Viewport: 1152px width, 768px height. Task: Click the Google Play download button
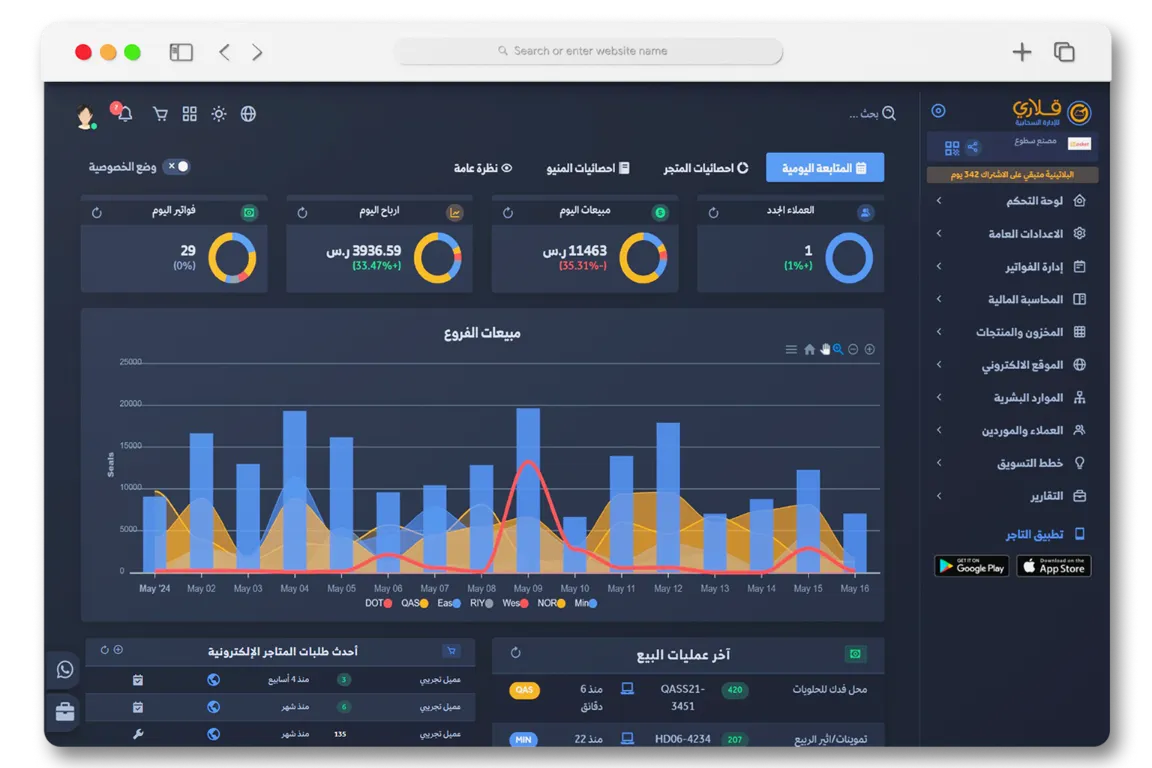[x=971, y=566]
